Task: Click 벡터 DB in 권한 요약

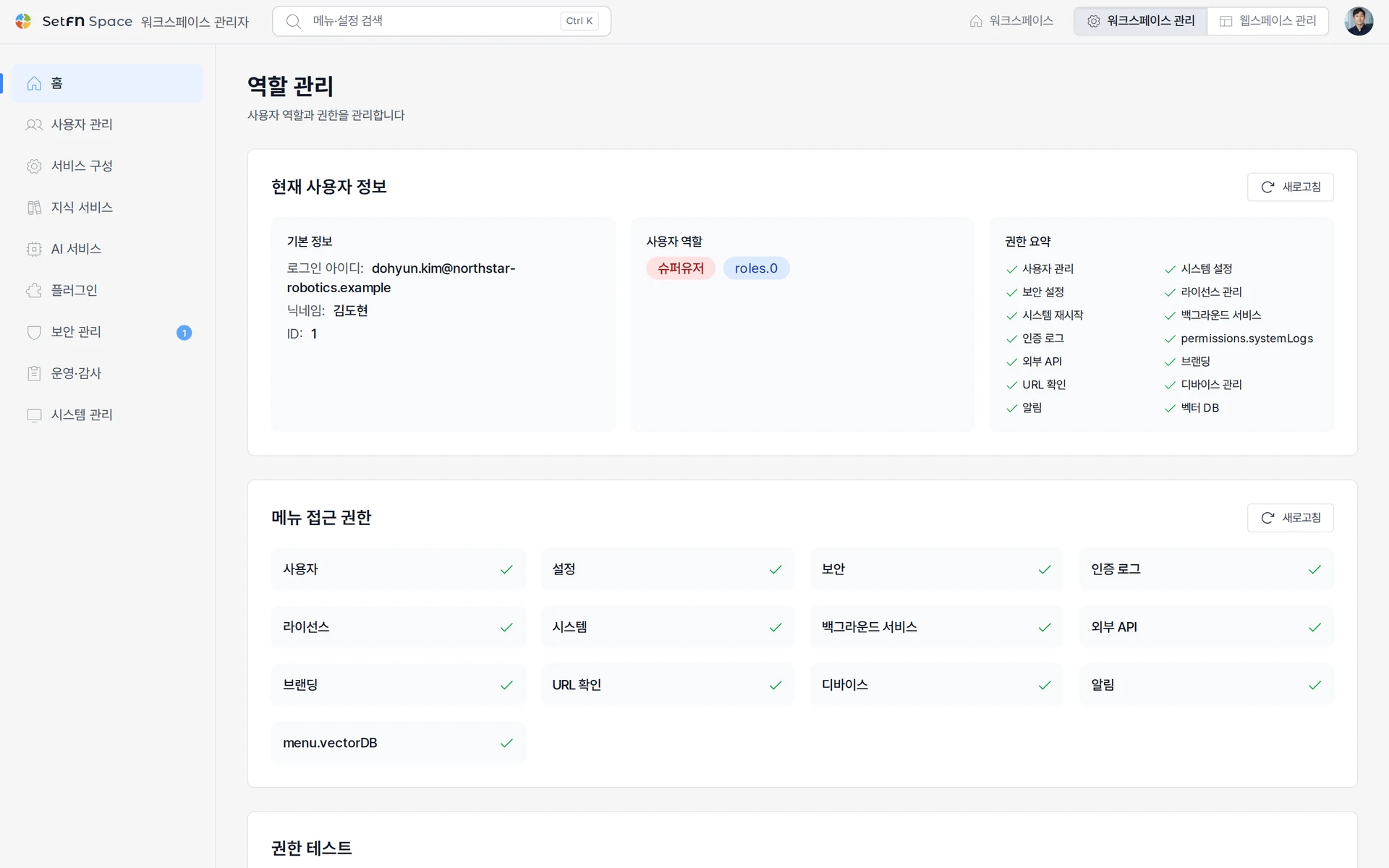Action: click(x=1199, y=408)
